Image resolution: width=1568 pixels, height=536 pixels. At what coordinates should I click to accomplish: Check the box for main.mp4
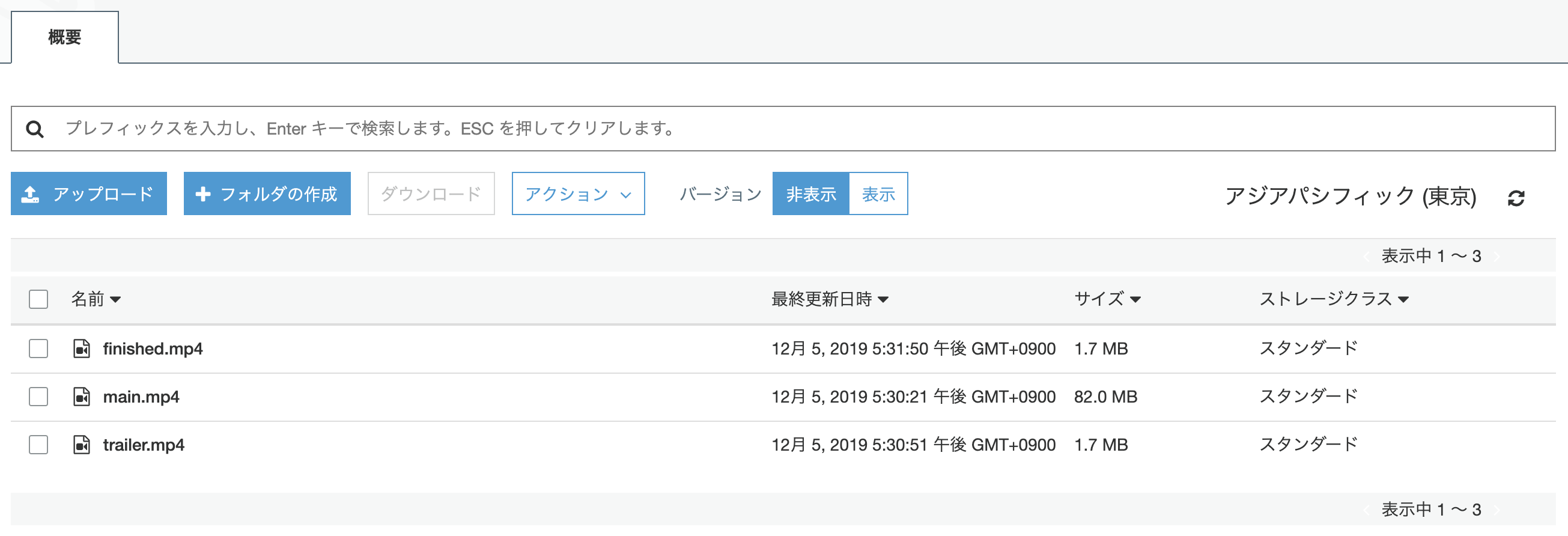(38, 397)
